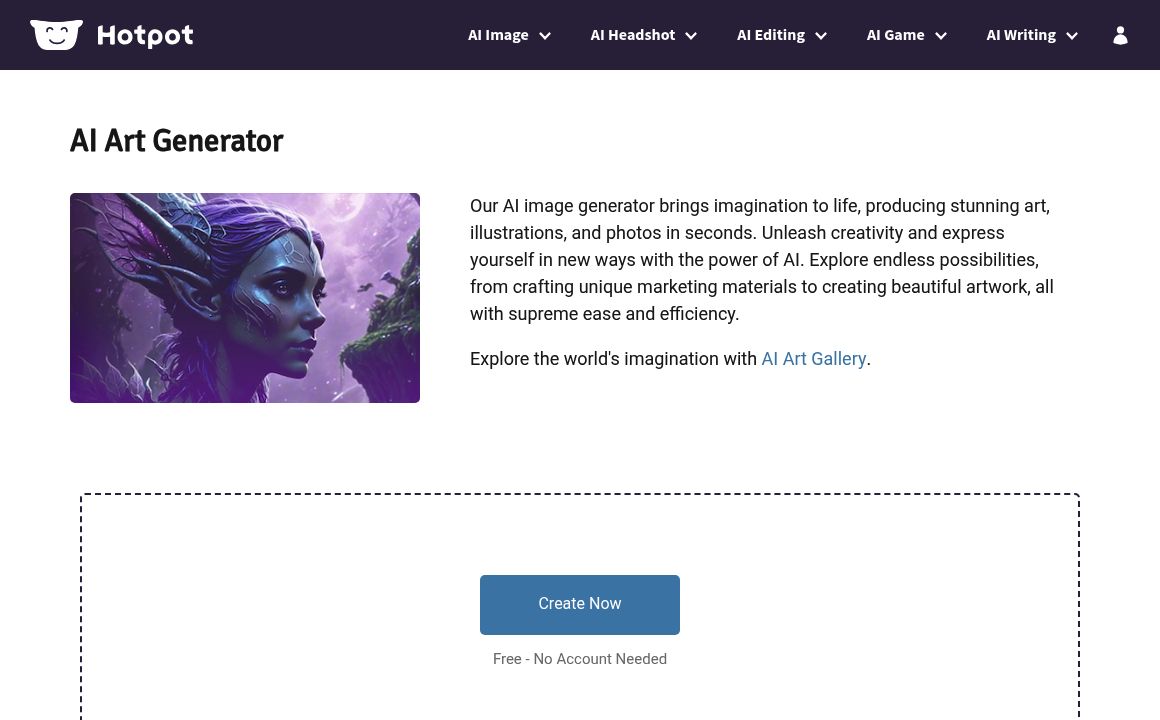Image resolution: width=1160 pixels, height=720 pixels.
Task: Click the AI Art Generator heading
Action: pos(176,141)
